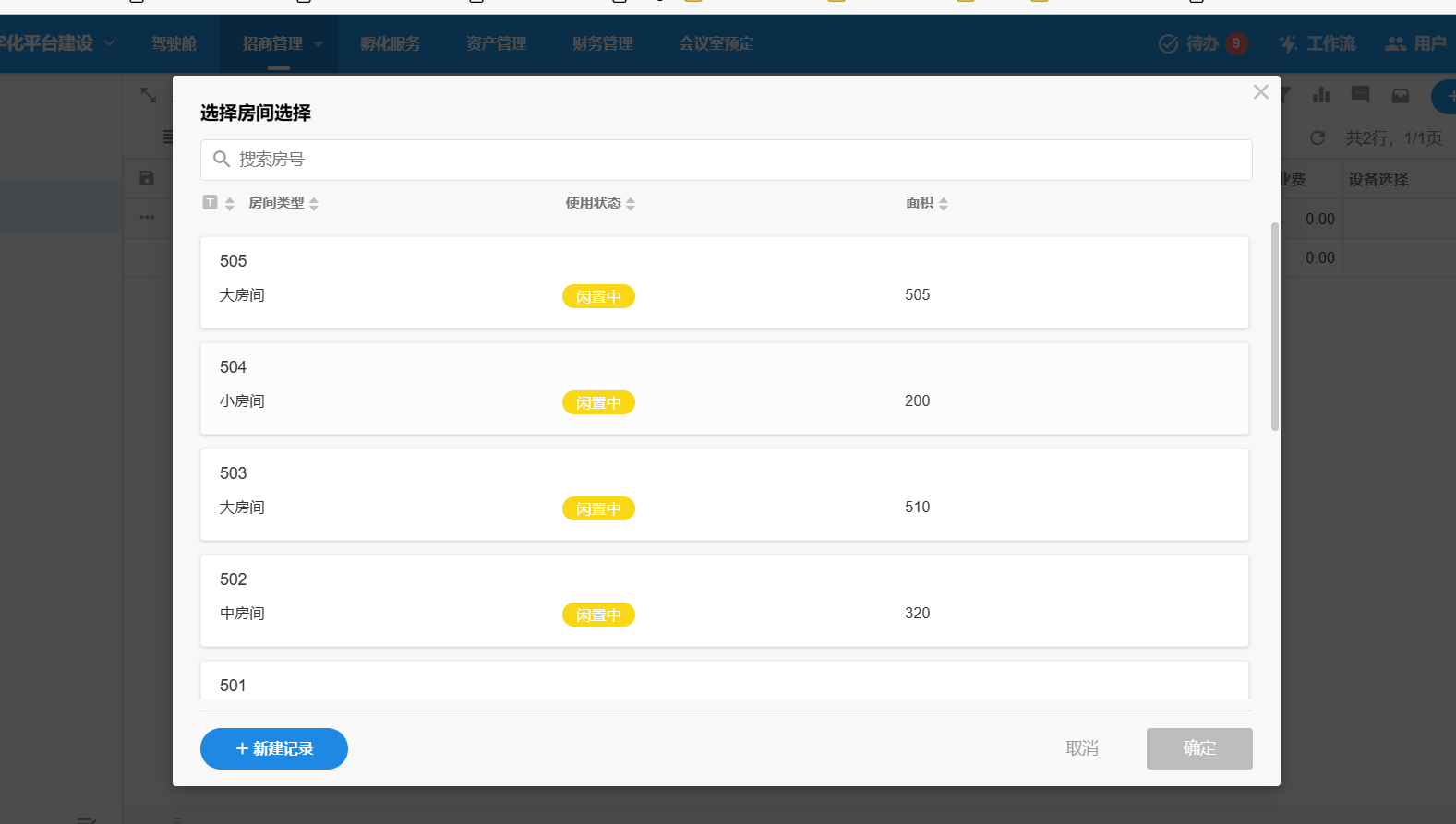Expand the platform name dropdown chevron
This screenshot has width=1456, height=824.
click(109, 43)
